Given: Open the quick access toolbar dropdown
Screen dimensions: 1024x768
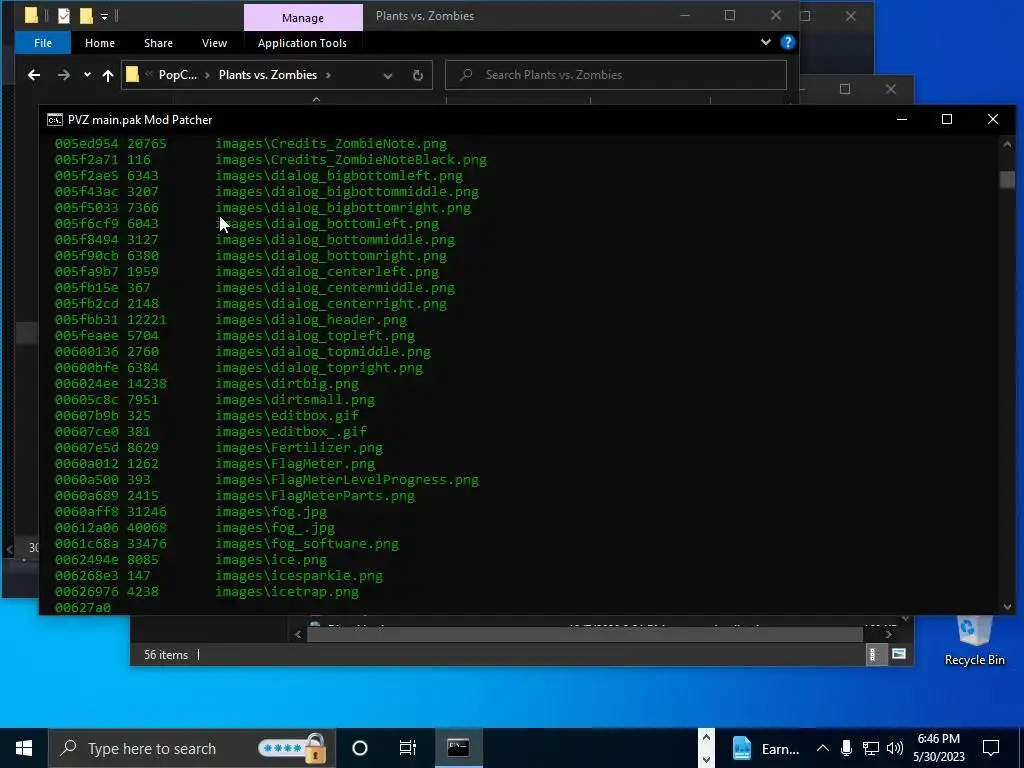Looking at the screenshot, I should [104, 16].
